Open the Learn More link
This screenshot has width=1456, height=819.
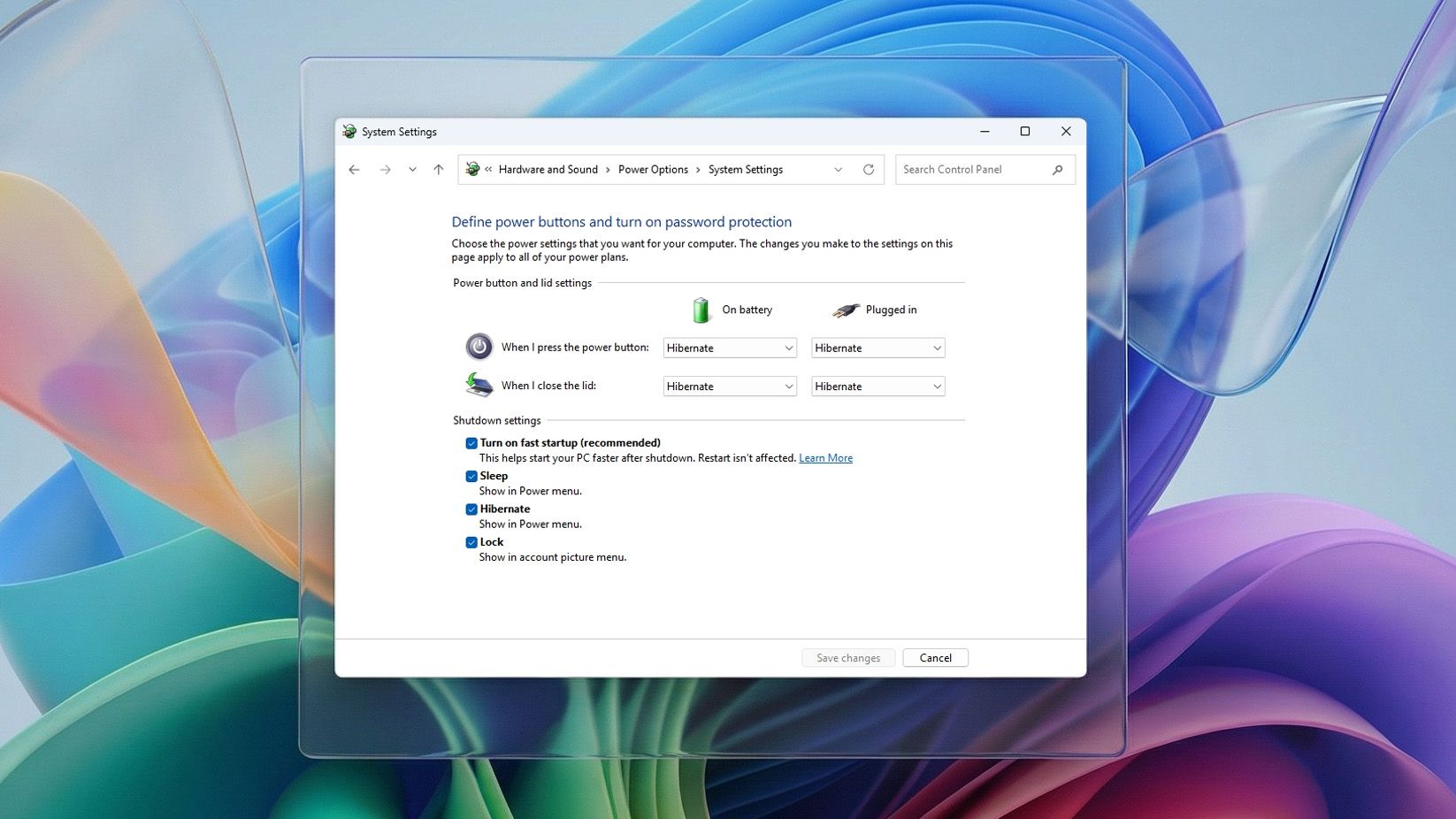pyautogui.click(x=825, y=457)
